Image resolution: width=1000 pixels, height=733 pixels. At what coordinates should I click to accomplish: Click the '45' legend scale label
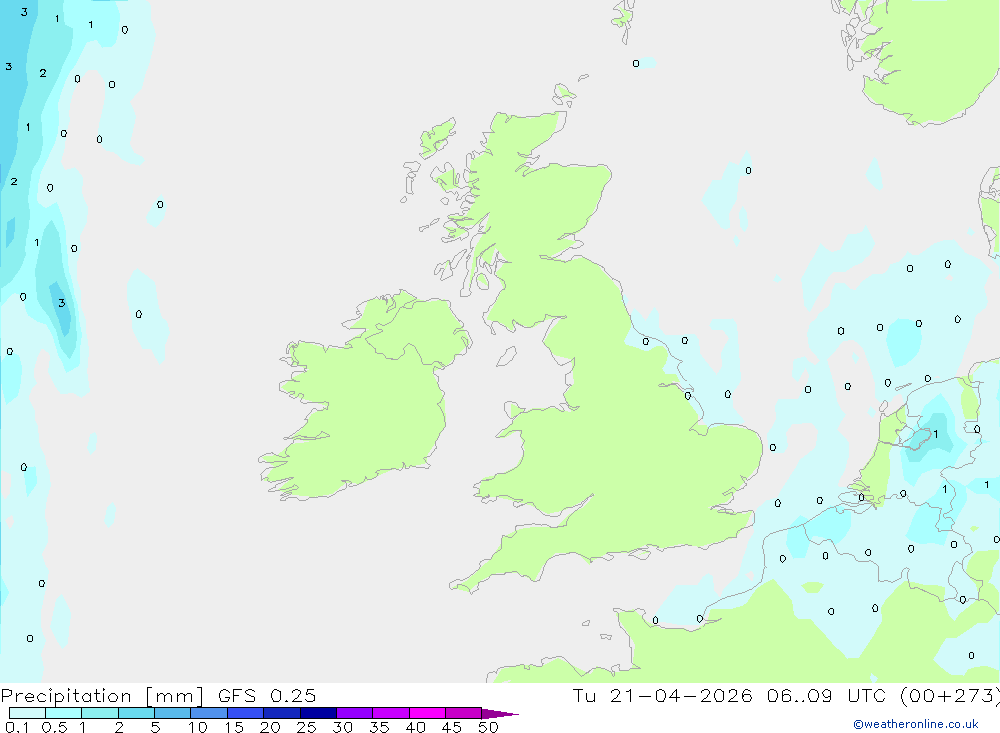(x=452, y=727)
